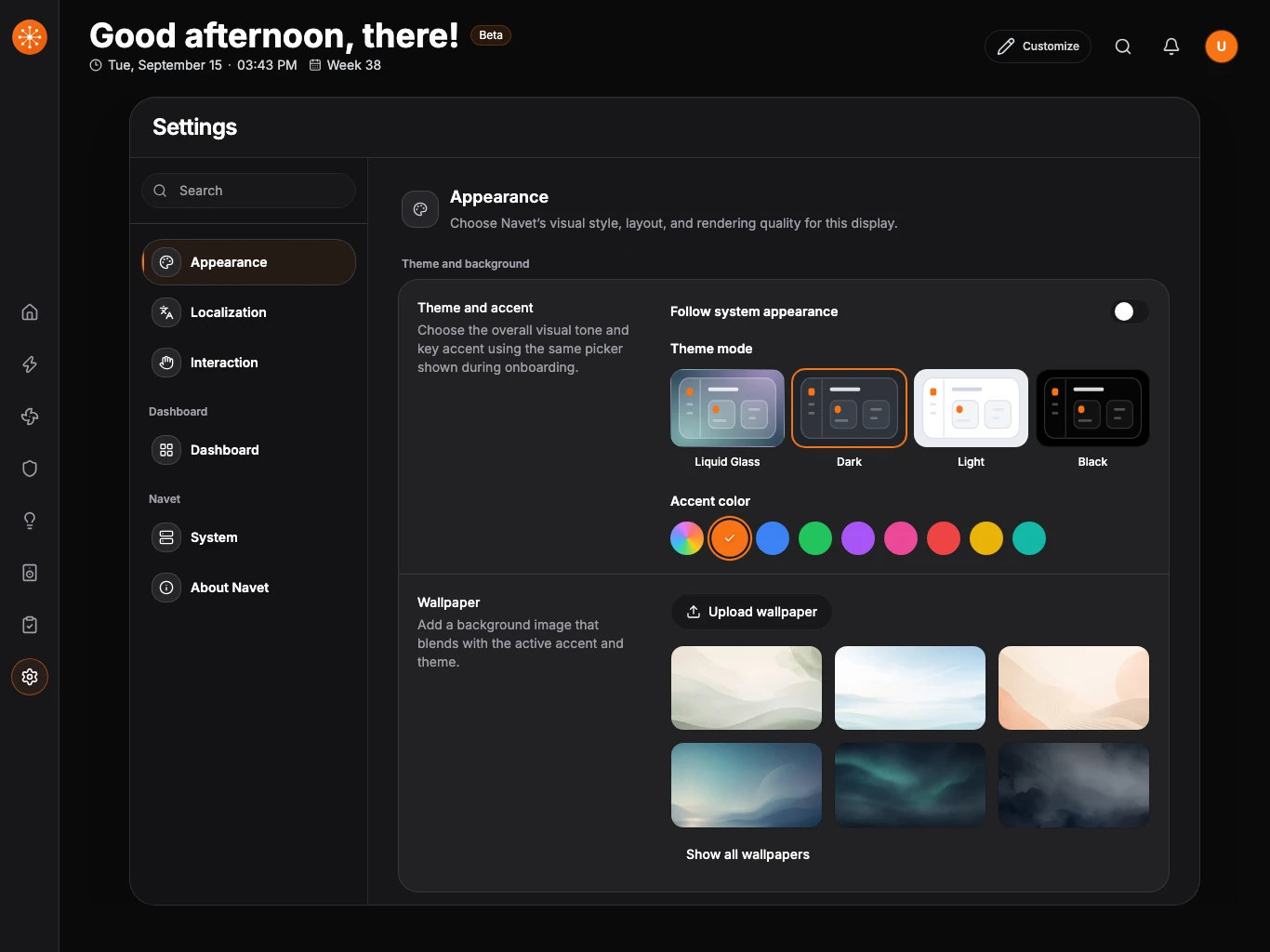Open the About Navet section
The width and height of the screenshot is (1270, 952).
pos(249,588)
